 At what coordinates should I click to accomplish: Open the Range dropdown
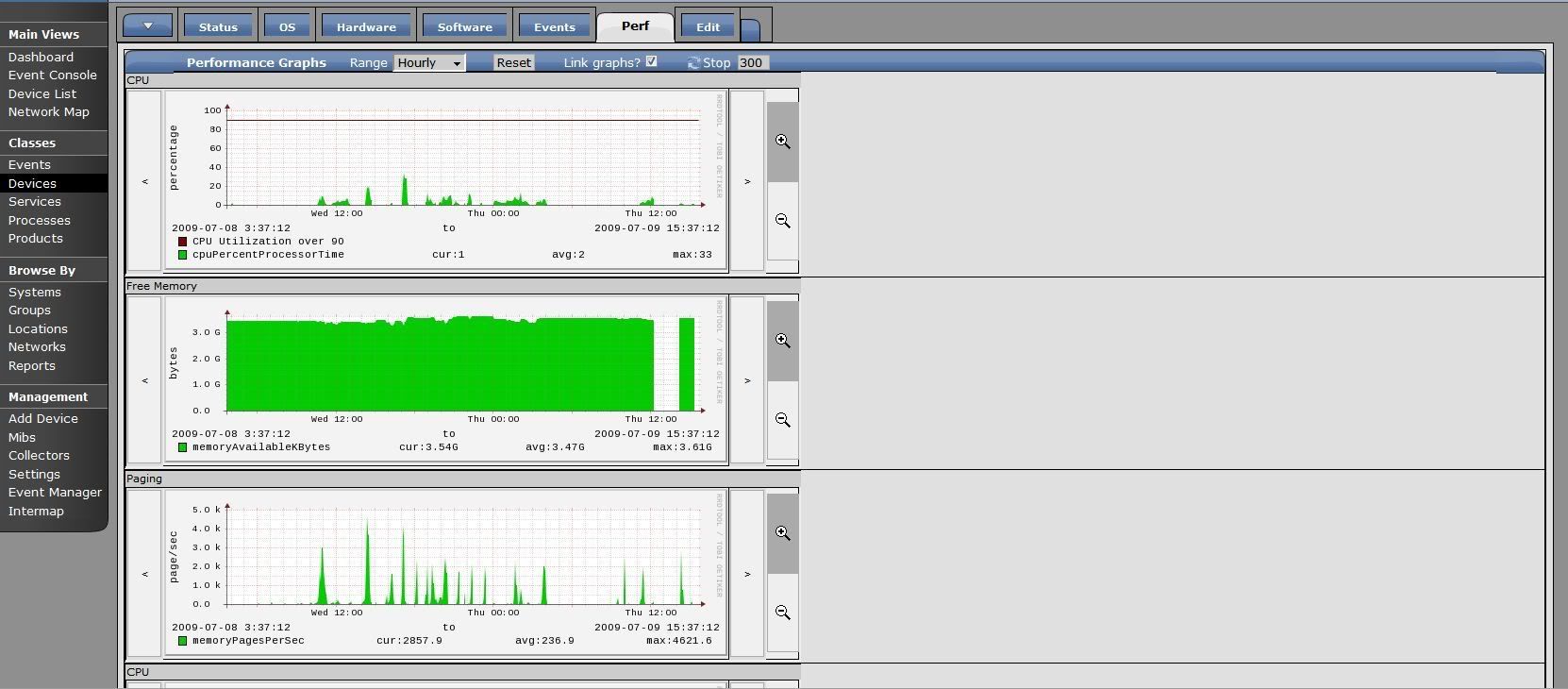[429, 63]
